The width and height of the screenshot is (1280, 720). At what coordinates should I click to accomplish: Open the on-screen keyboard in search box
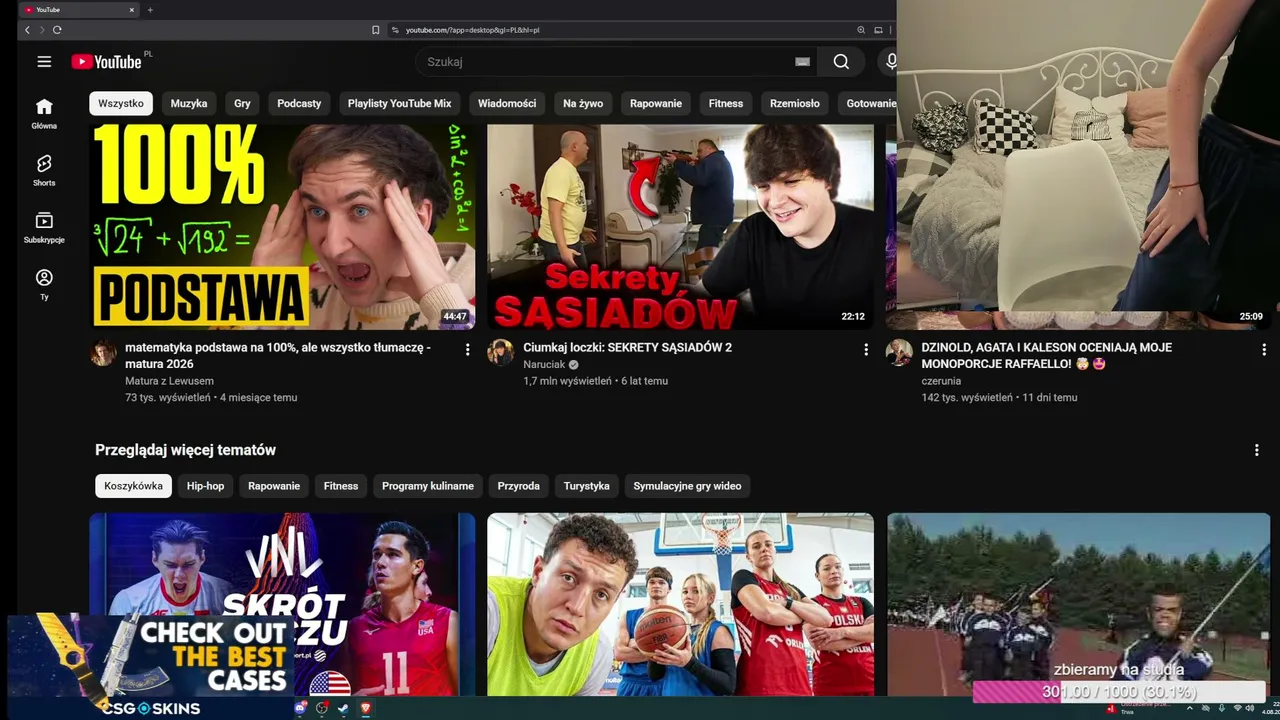coord(802,62)
